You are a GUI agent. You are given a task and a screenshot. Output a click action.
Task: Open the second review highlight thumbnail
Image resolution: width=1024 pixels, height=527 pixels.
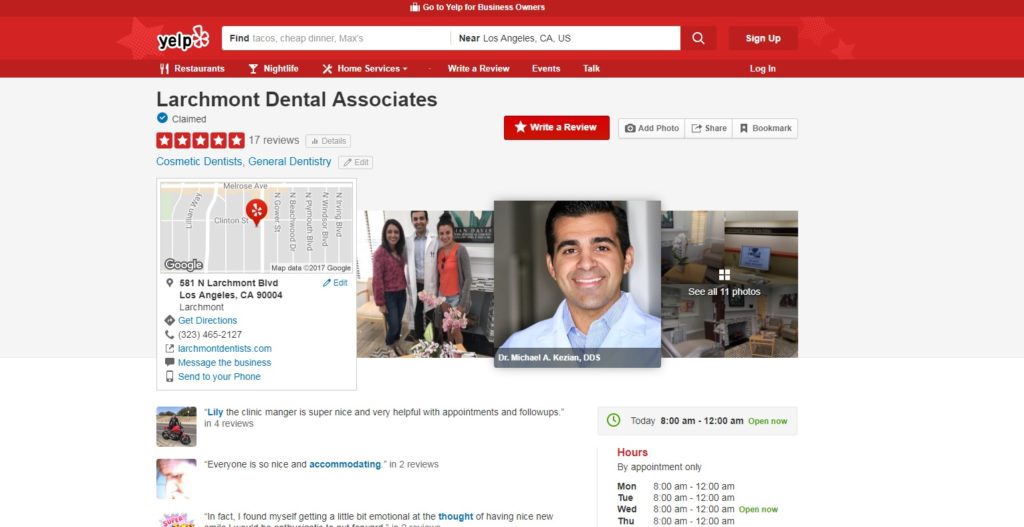click(x=176, y=479)
